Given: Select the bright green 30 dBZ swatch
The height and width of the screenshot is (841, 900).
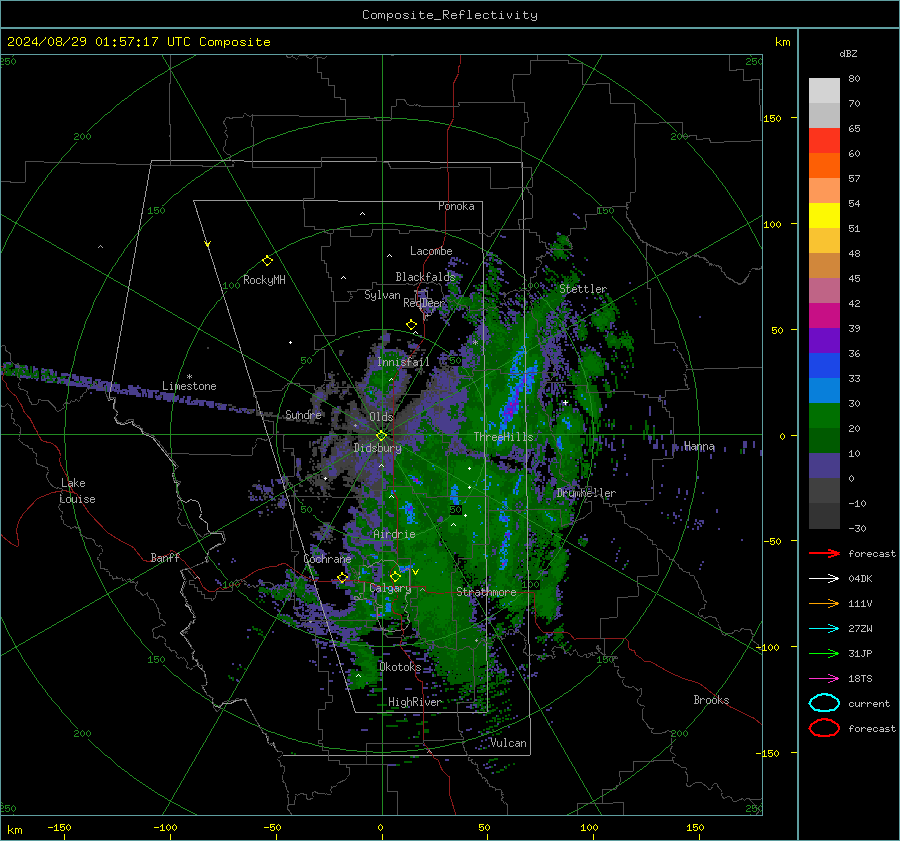Looking at the screenshot, I should click(824, 416).
